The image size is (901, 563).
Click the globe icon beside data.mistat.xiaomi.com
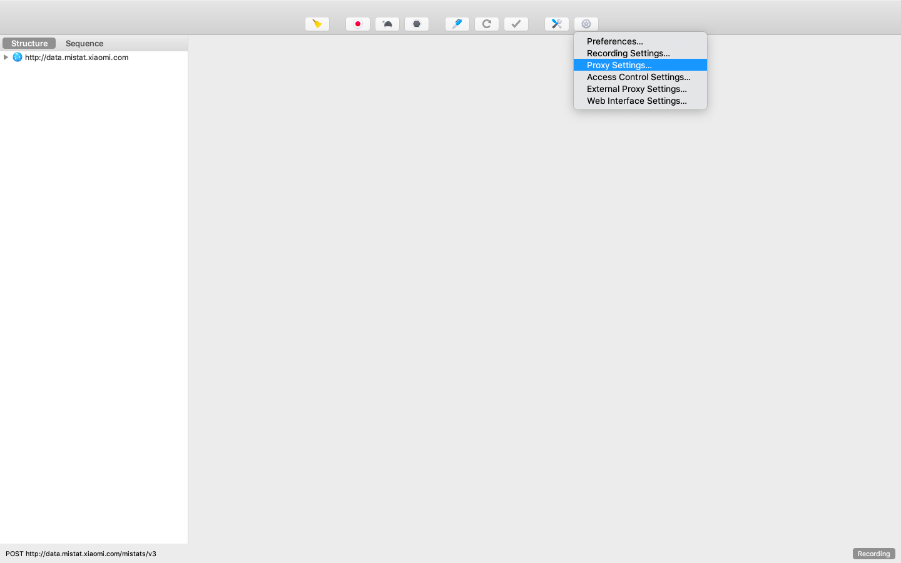point(17,57)
